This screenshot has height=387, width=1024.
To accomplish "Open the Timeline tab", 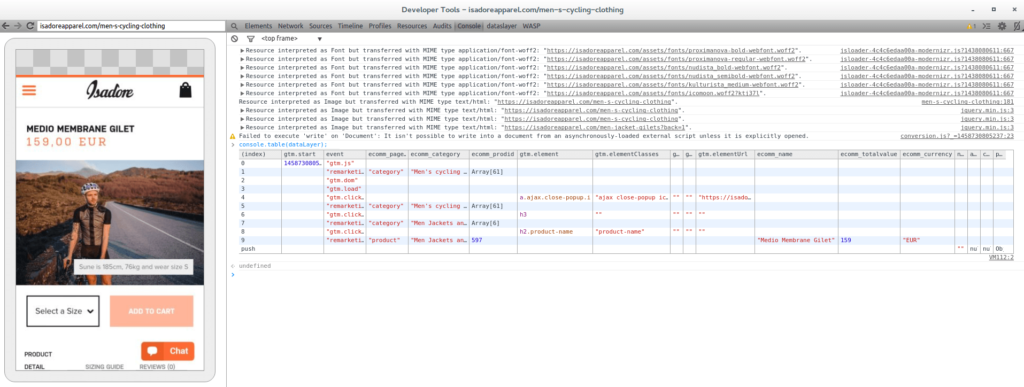I will [350, 26].
